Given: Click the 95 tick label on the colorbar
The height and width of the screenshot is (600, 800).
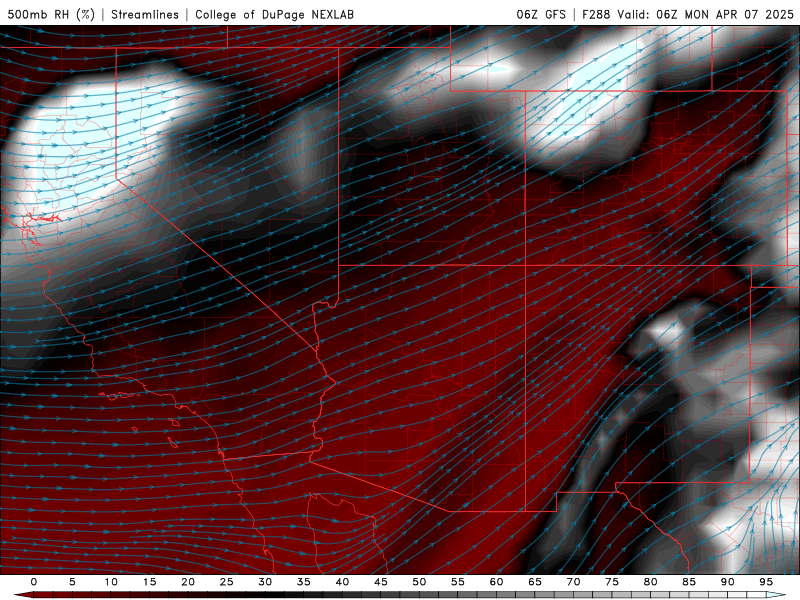Looking at the screenshot, I should (765, 582).
